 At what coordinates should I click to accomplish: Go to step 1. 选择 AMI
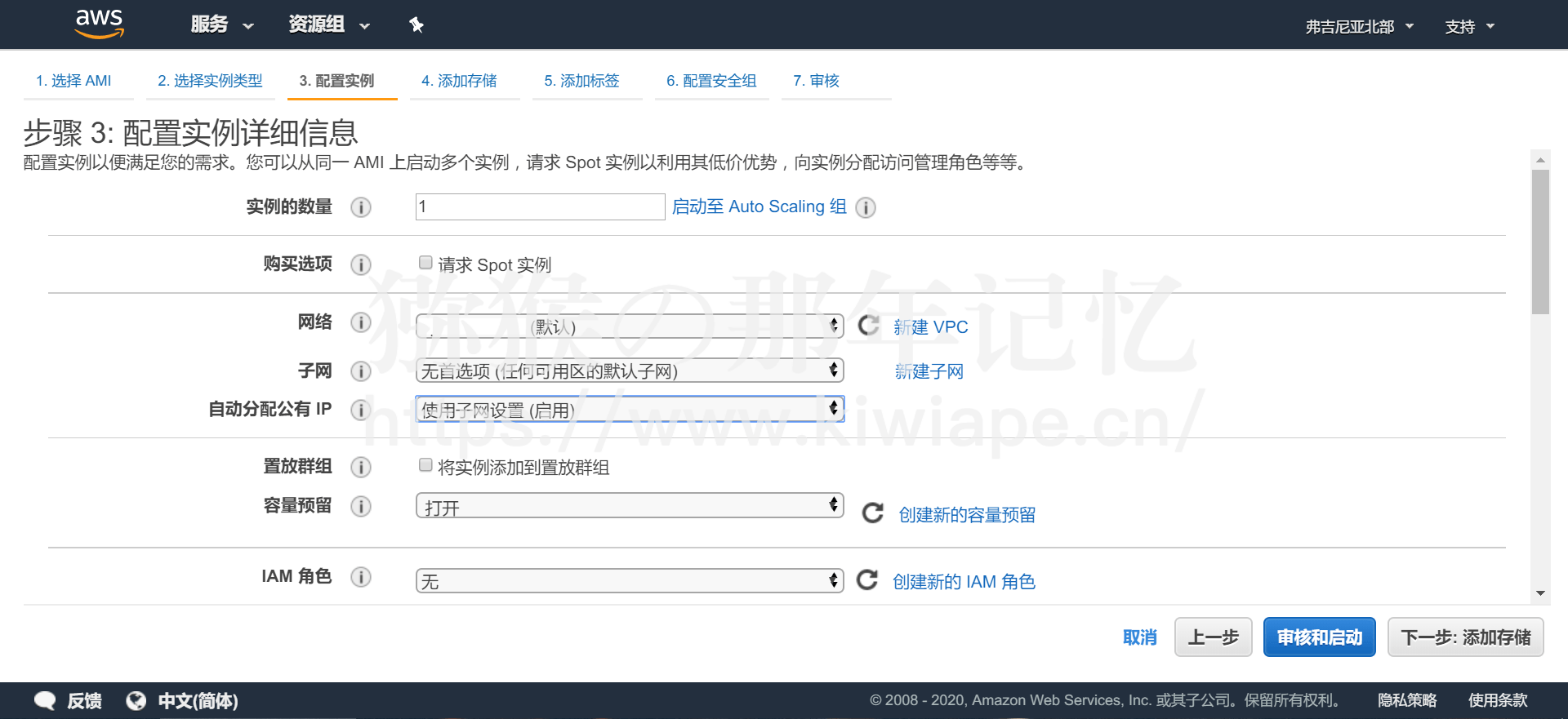(73, 81)
